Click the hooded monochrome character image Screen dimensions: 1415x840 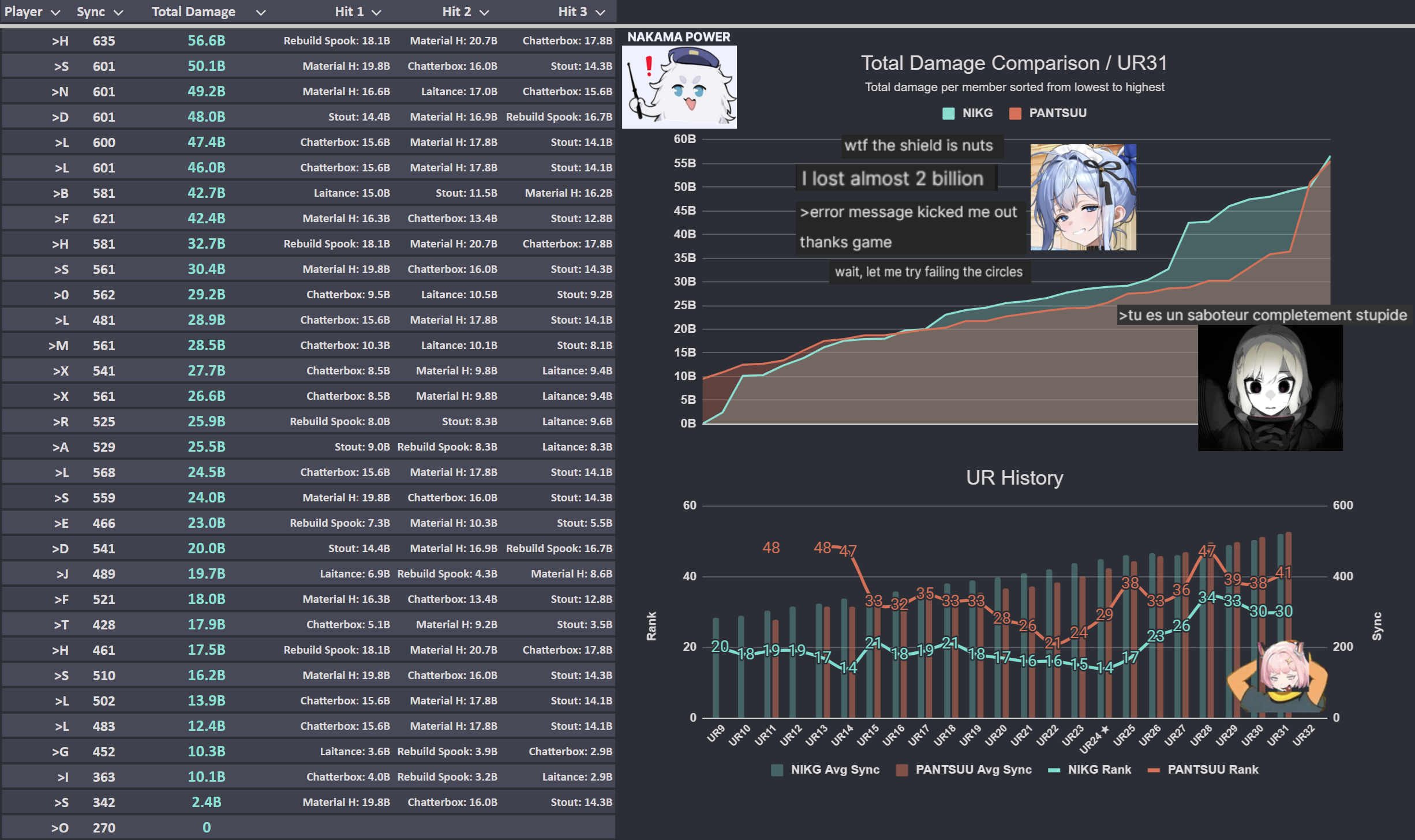click(x=1270, y=388)
